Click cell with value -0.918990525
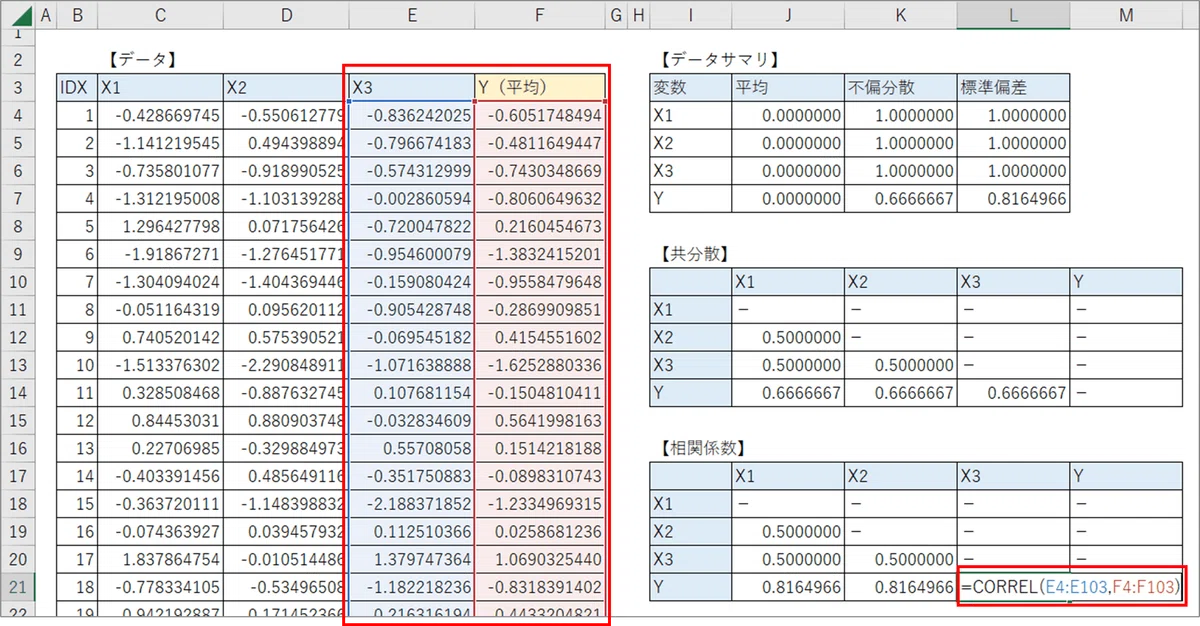This screenshot has height=626, width=1200. (287, 171)
